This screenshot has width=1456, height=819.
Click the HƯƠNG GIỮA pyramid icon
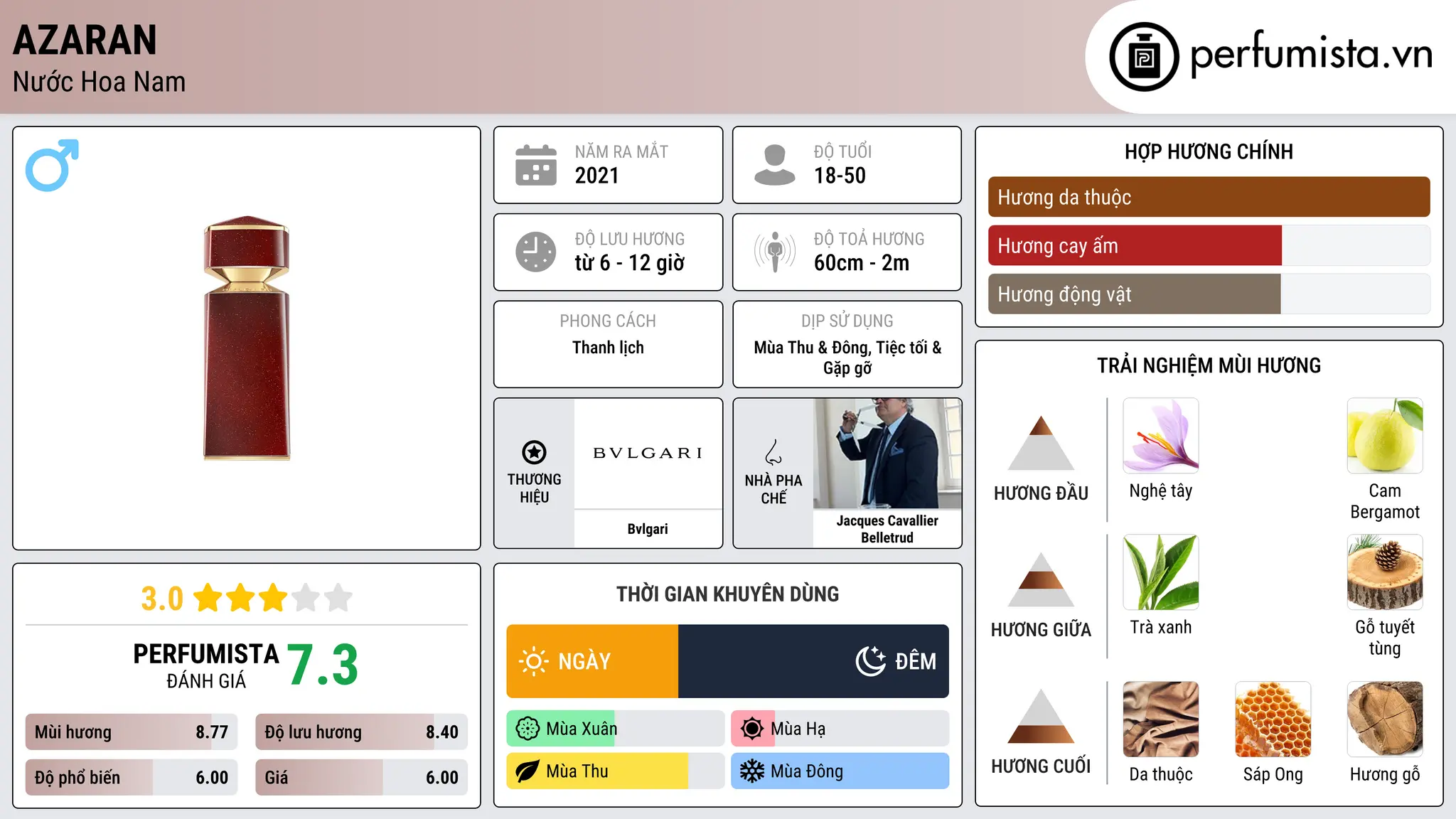[x=1041, y=579]
